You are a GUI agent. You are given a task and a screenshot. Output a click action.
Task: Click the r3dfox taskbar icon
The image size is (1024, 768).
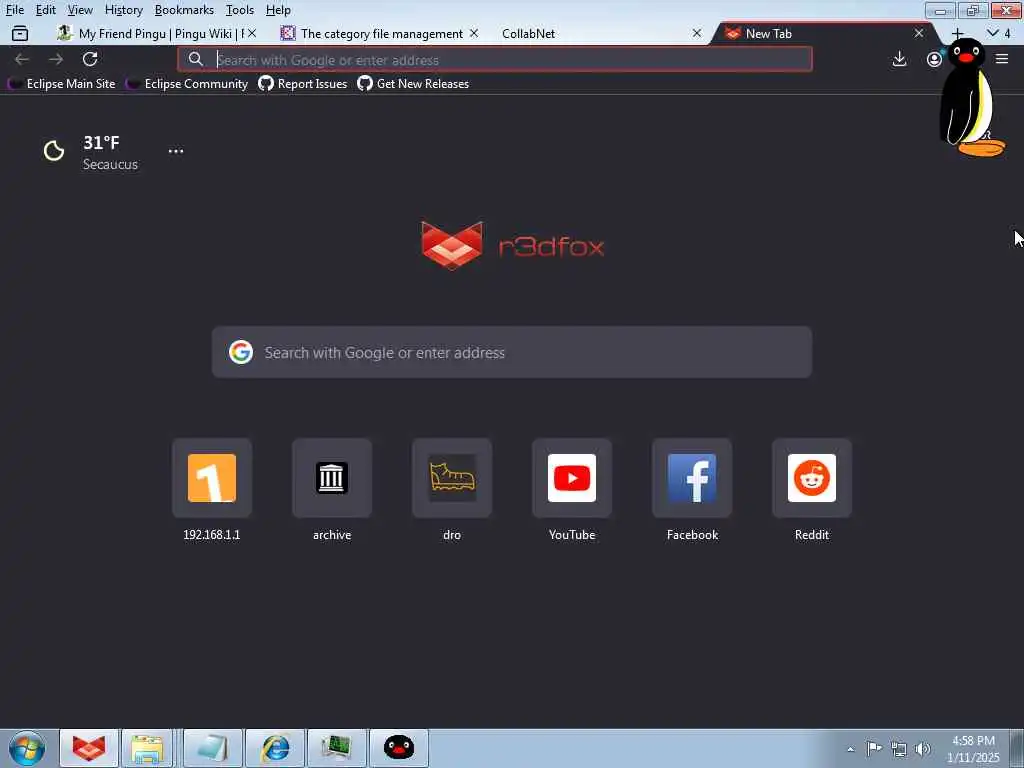pos(89,748)
